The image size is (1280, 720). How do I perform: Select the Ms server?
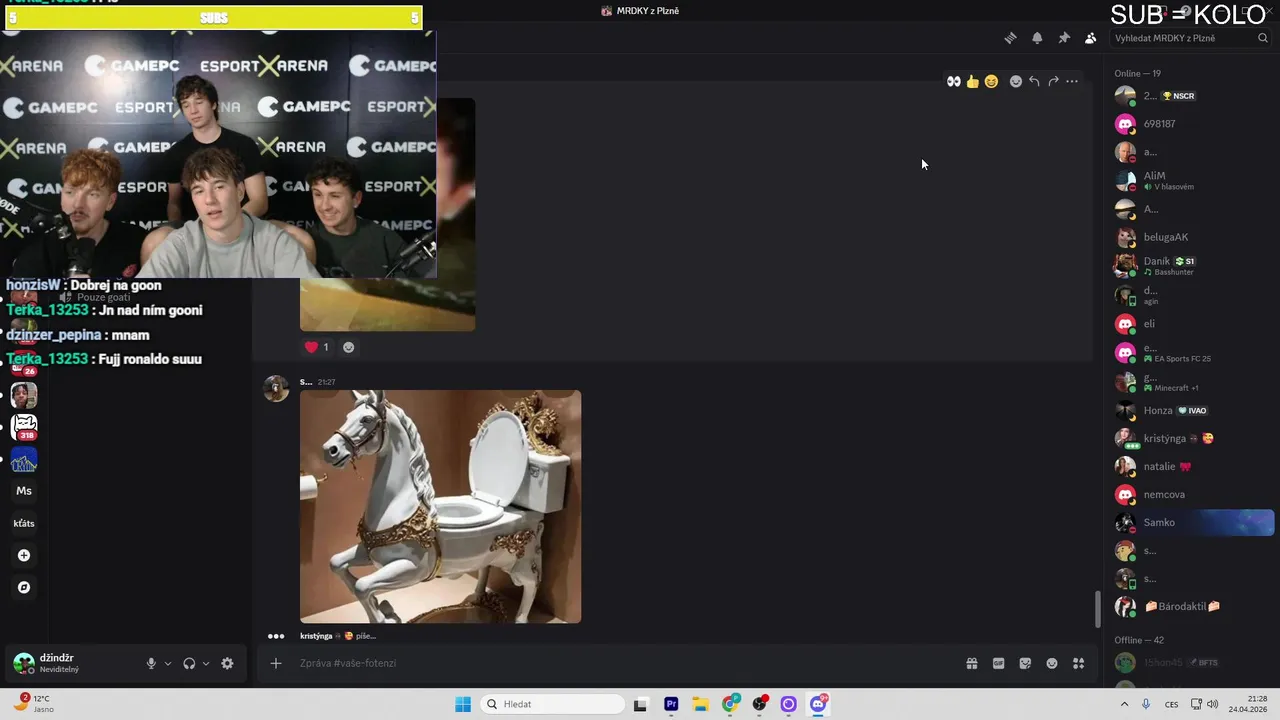(24, 491)
